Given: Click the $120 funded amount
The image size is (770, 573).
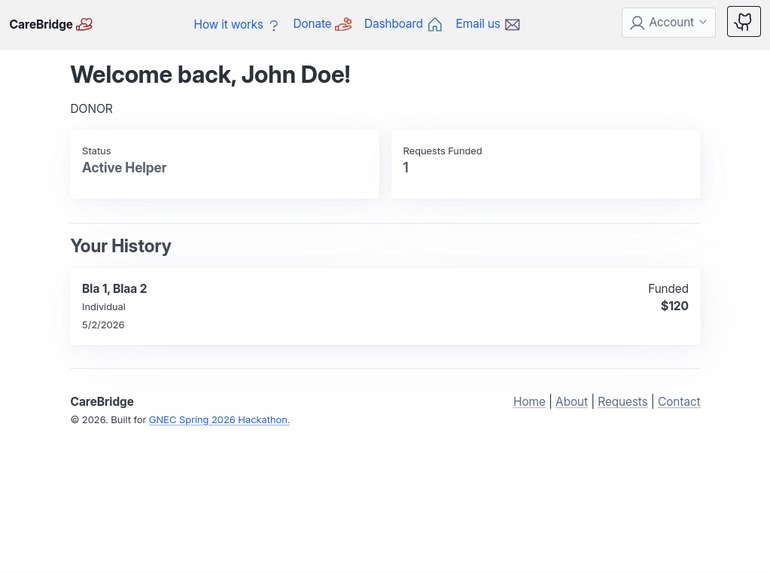Looking at the screenshot, I should (674, 306).
